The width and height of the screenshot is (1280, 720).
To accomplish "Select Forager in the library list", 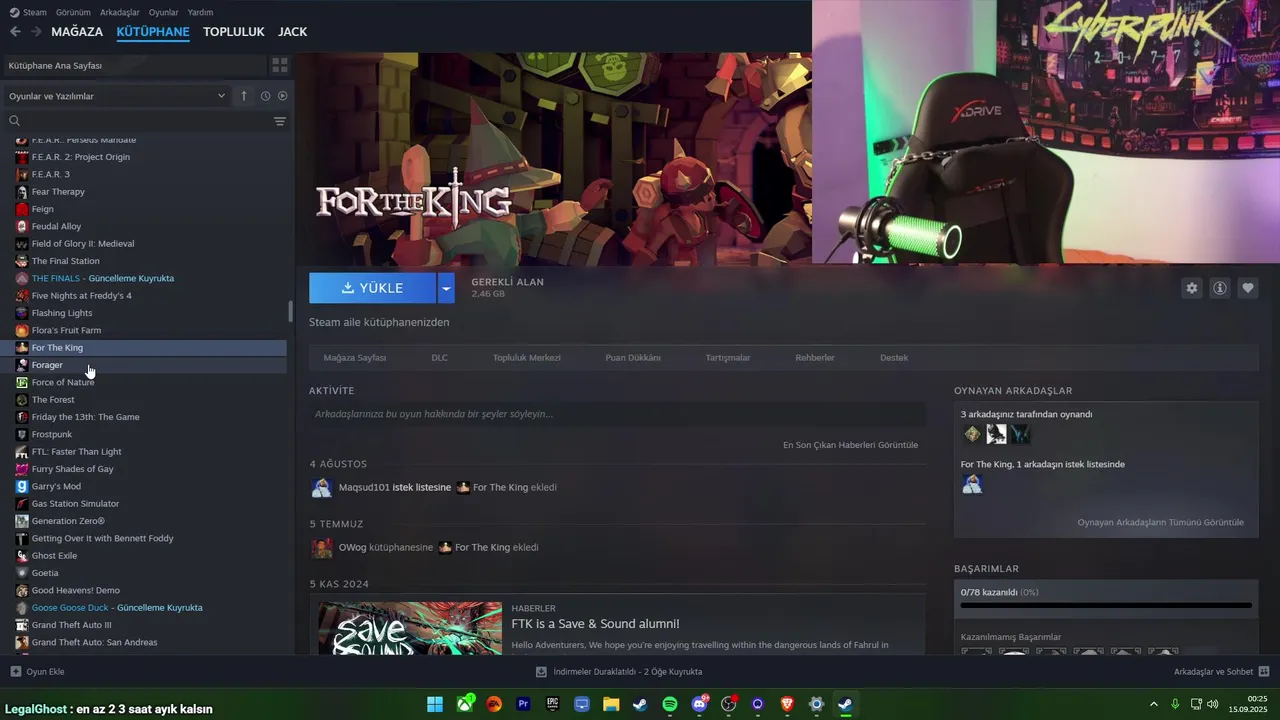I will 47,365.
